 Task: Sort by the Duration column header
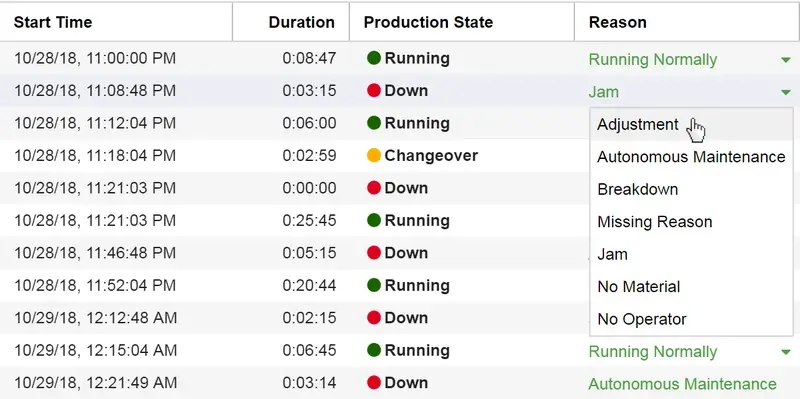pyautogui.click(x=302, y=22)
